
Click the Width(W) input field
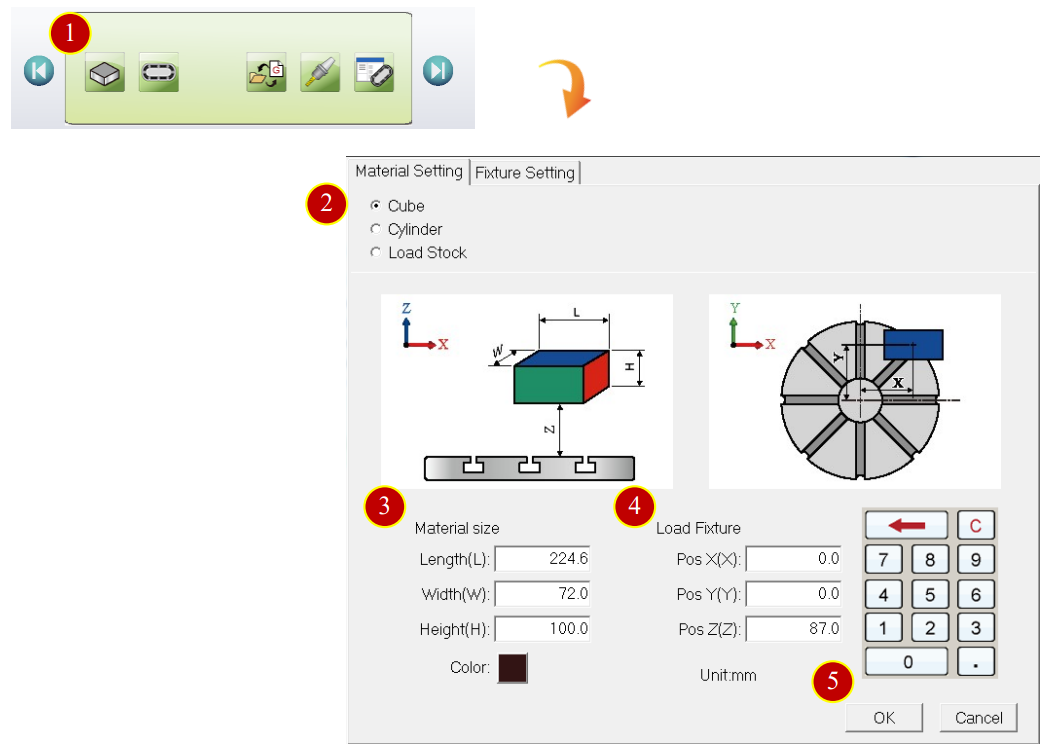coord(542,593)
